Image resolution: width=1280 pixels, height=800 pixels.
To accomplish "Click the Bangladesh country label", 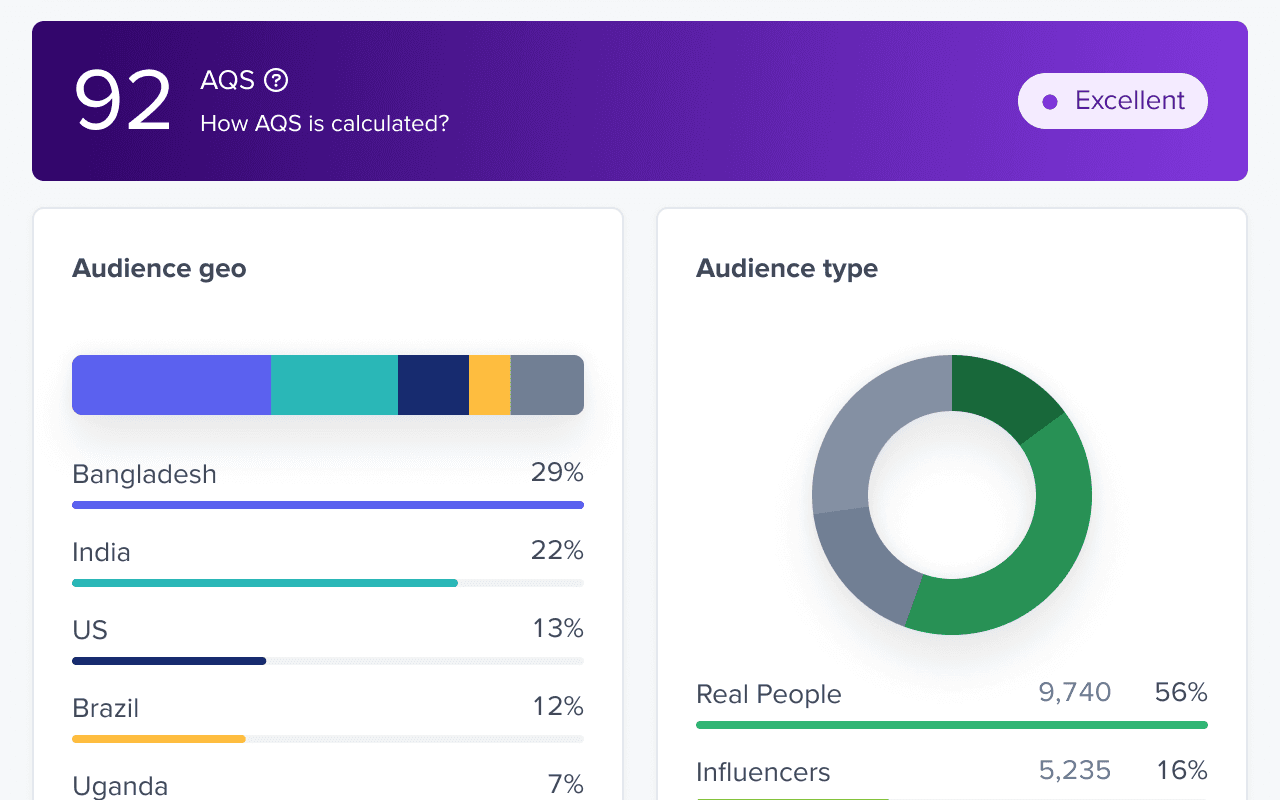I will 144,474.
